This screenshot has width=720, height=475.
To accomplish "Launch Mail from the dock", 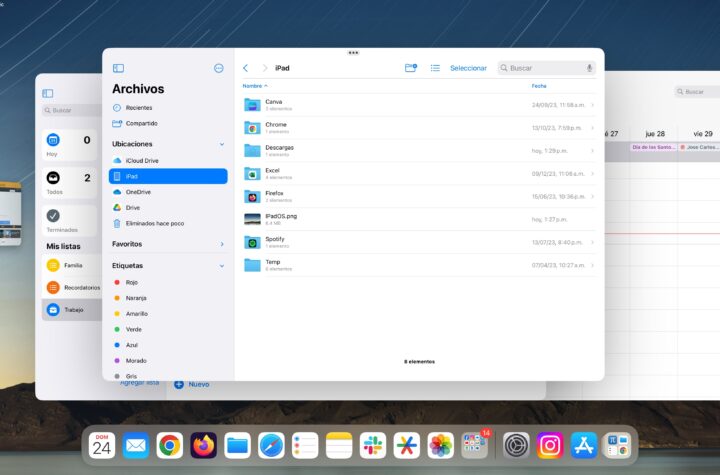I will [136, 445].
